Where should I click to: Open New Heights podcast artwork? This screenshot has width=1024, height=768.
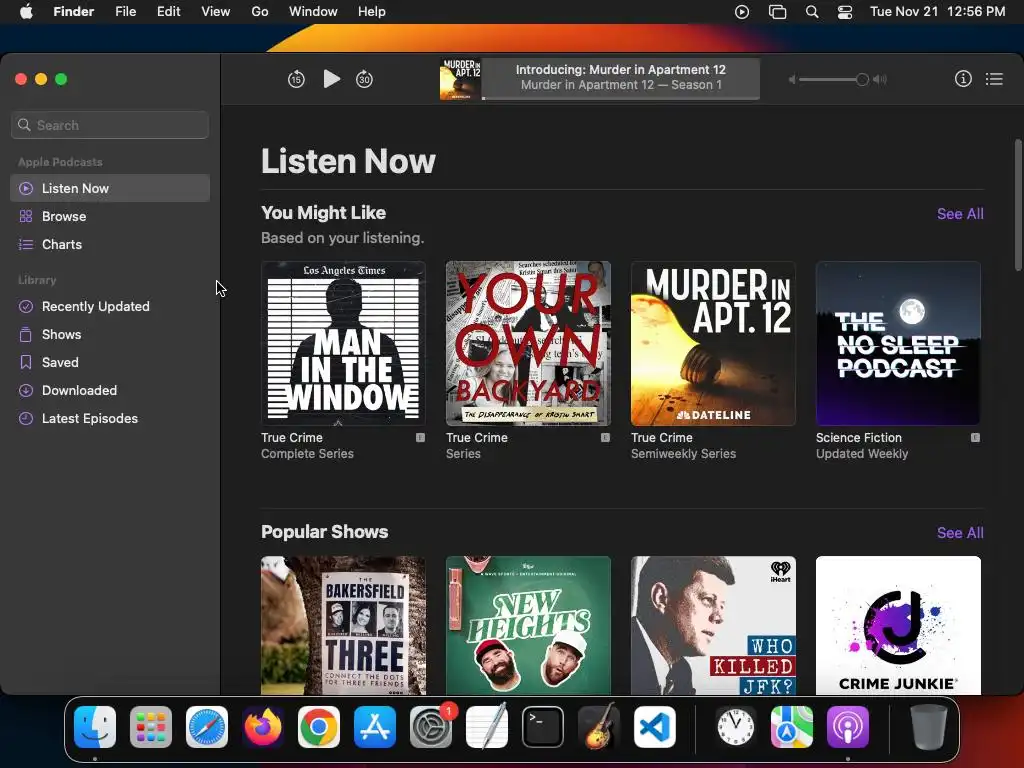528,626
